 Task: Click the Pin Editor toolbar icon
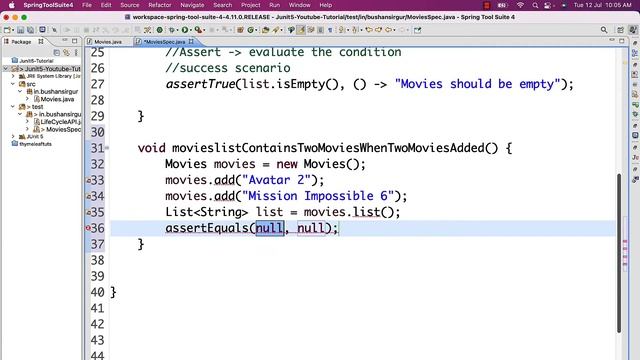418,30
